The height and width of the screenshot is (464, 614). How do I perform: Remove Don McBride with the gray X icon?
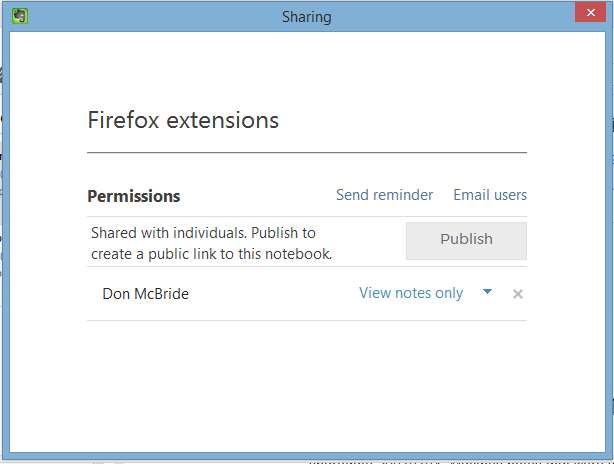pos(518,294)
